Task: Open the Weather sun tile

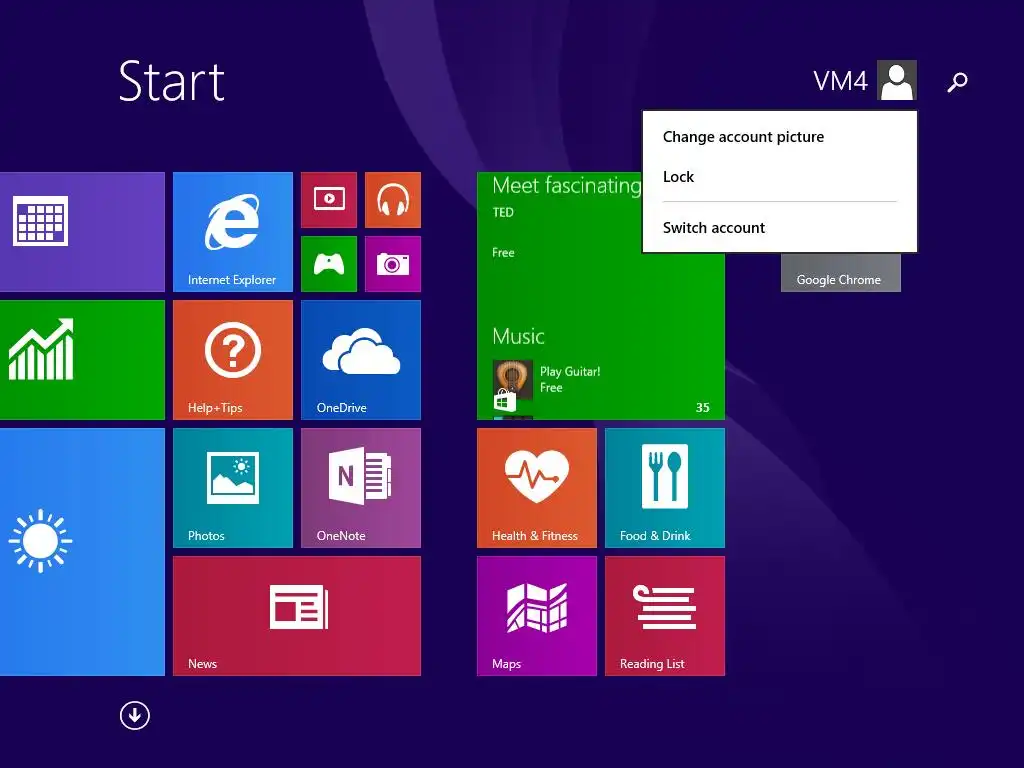Action: coord(82,552)
